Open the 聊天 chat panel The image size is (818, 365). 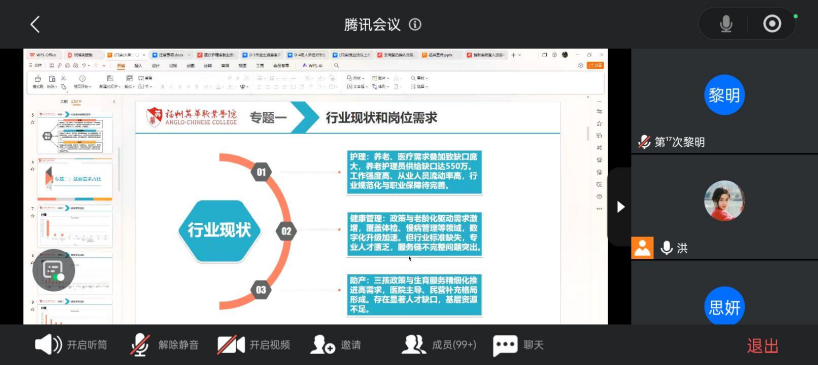click(518, 345)
